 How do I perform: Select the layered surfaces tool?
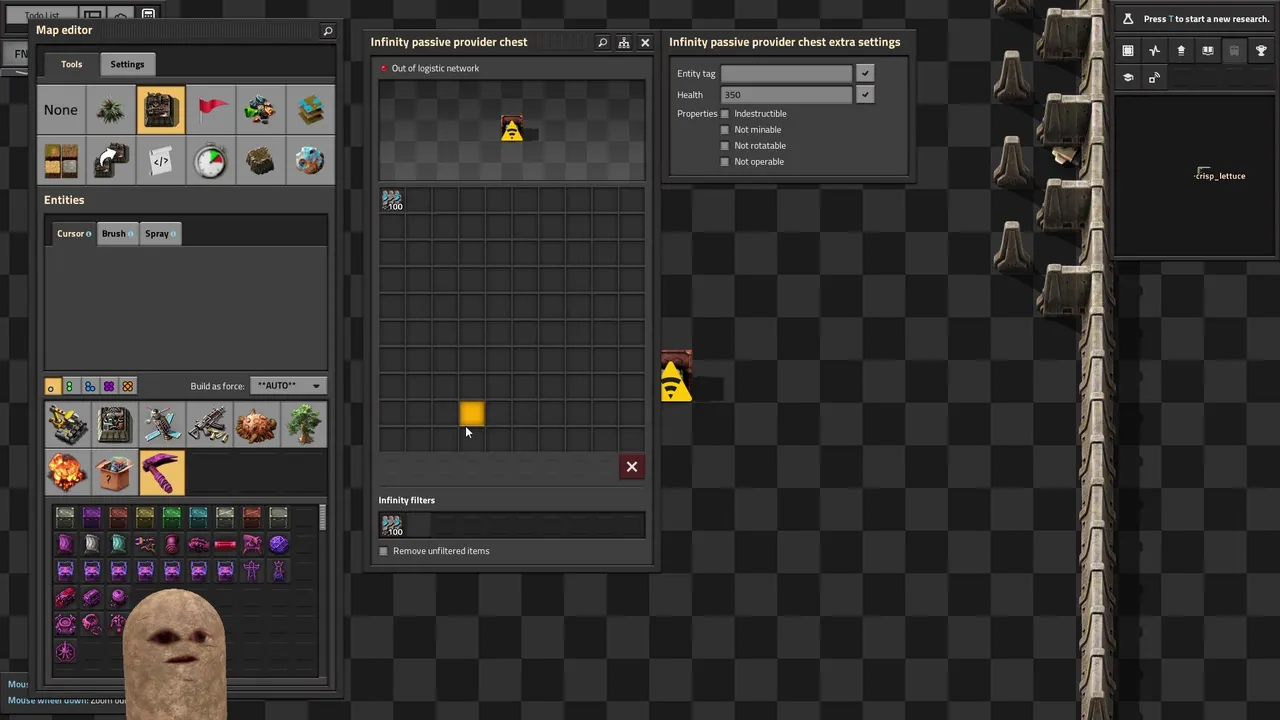310,110
